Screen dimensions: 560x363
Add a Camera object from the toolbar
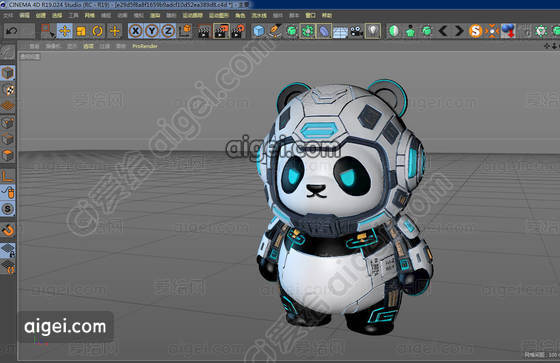coord(356,31)
